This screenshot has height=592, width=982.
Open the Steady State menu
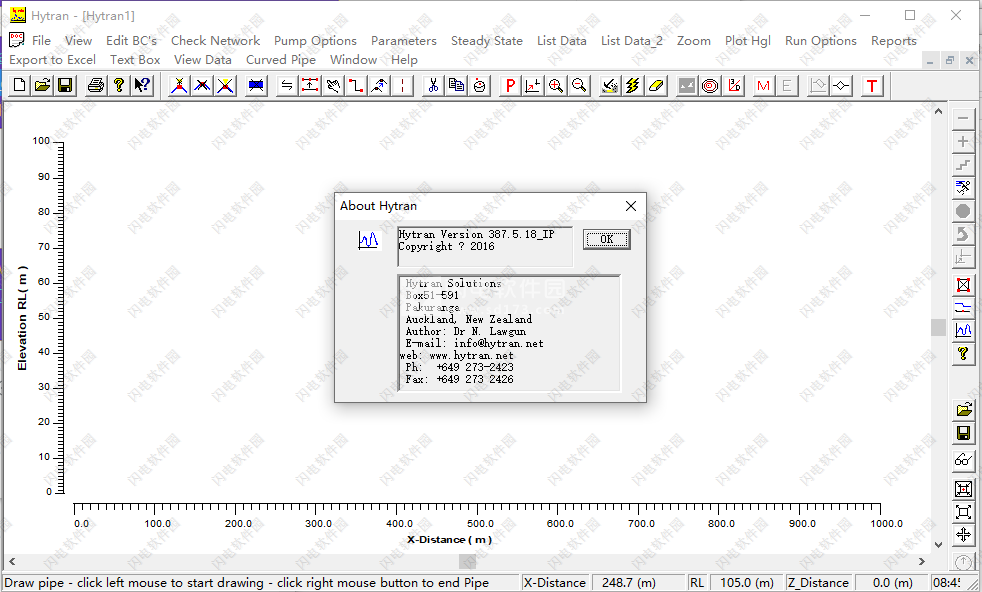[x=487, y=41]
